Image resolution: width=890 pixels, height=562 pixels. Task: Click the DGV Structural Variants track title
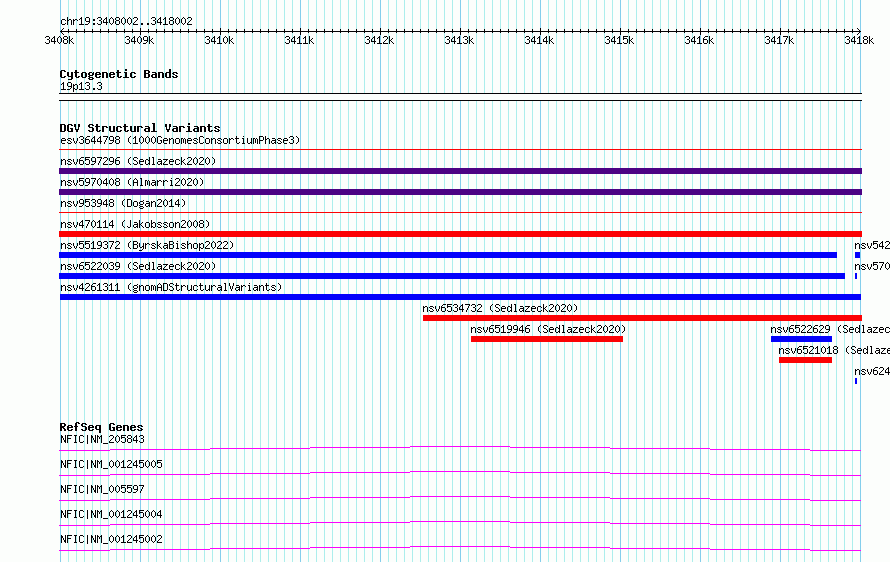coord(140,128)
